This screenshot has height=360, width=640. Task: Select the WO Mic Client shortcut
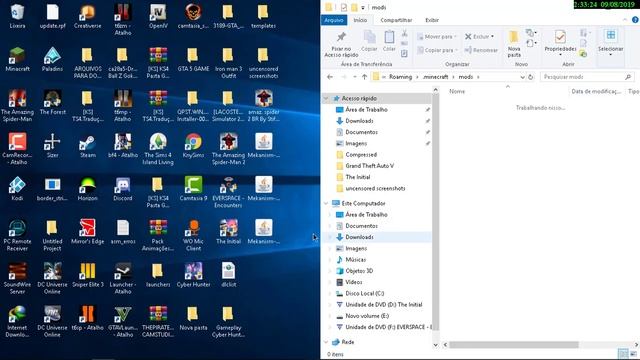pyautogui.click(x=193, y=235)
